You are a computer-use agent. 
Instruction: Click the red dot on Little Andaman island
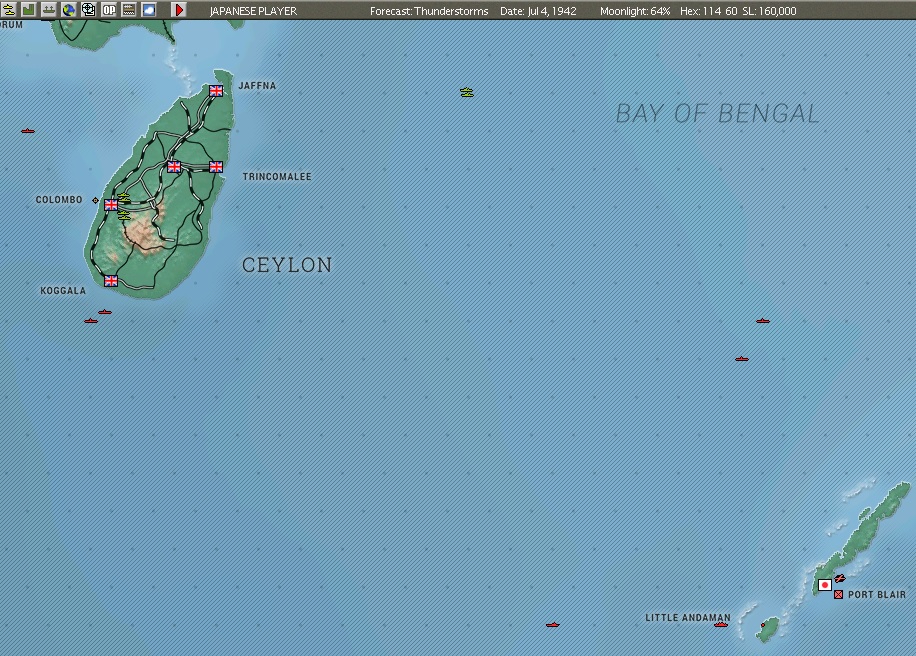763,625
